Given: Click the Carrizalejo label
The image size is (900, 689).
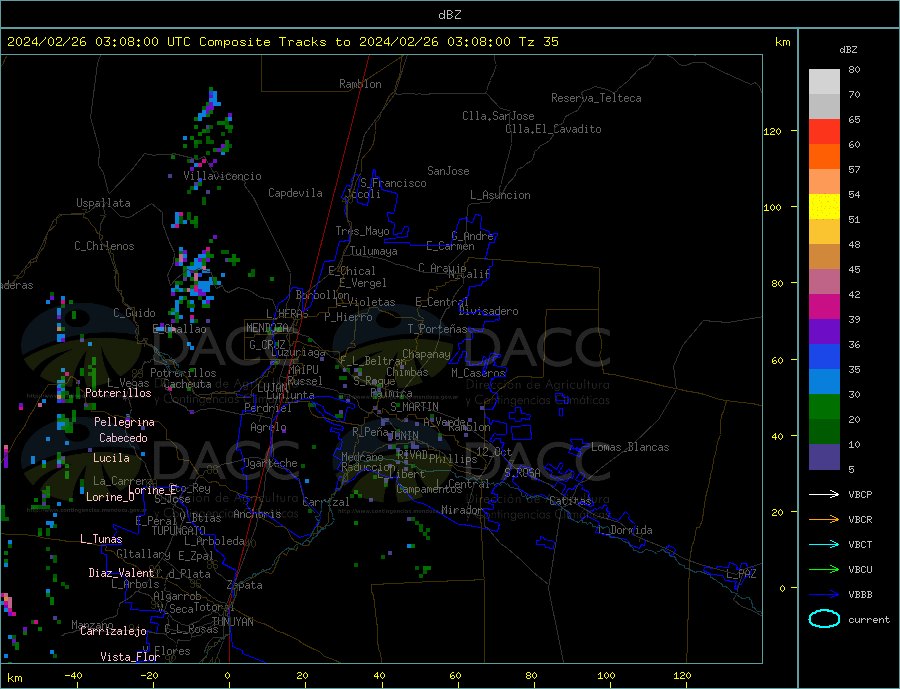Looking at the screenshot, I should click(113, 631).
